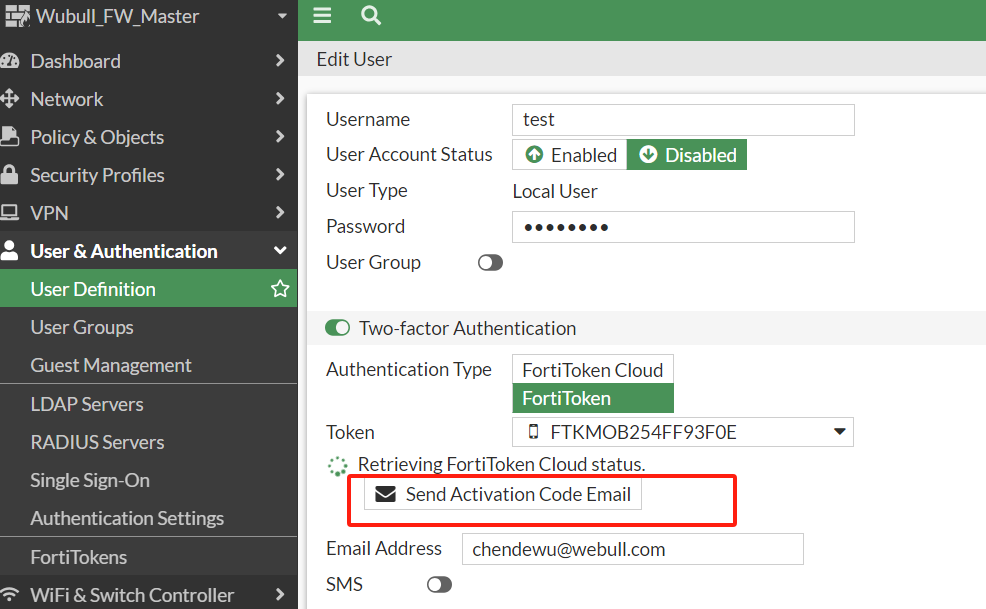986x609 pixels.
Task: Expand the Security Profiles chevron
Action: pyautogui.click(x=280, y=174)
